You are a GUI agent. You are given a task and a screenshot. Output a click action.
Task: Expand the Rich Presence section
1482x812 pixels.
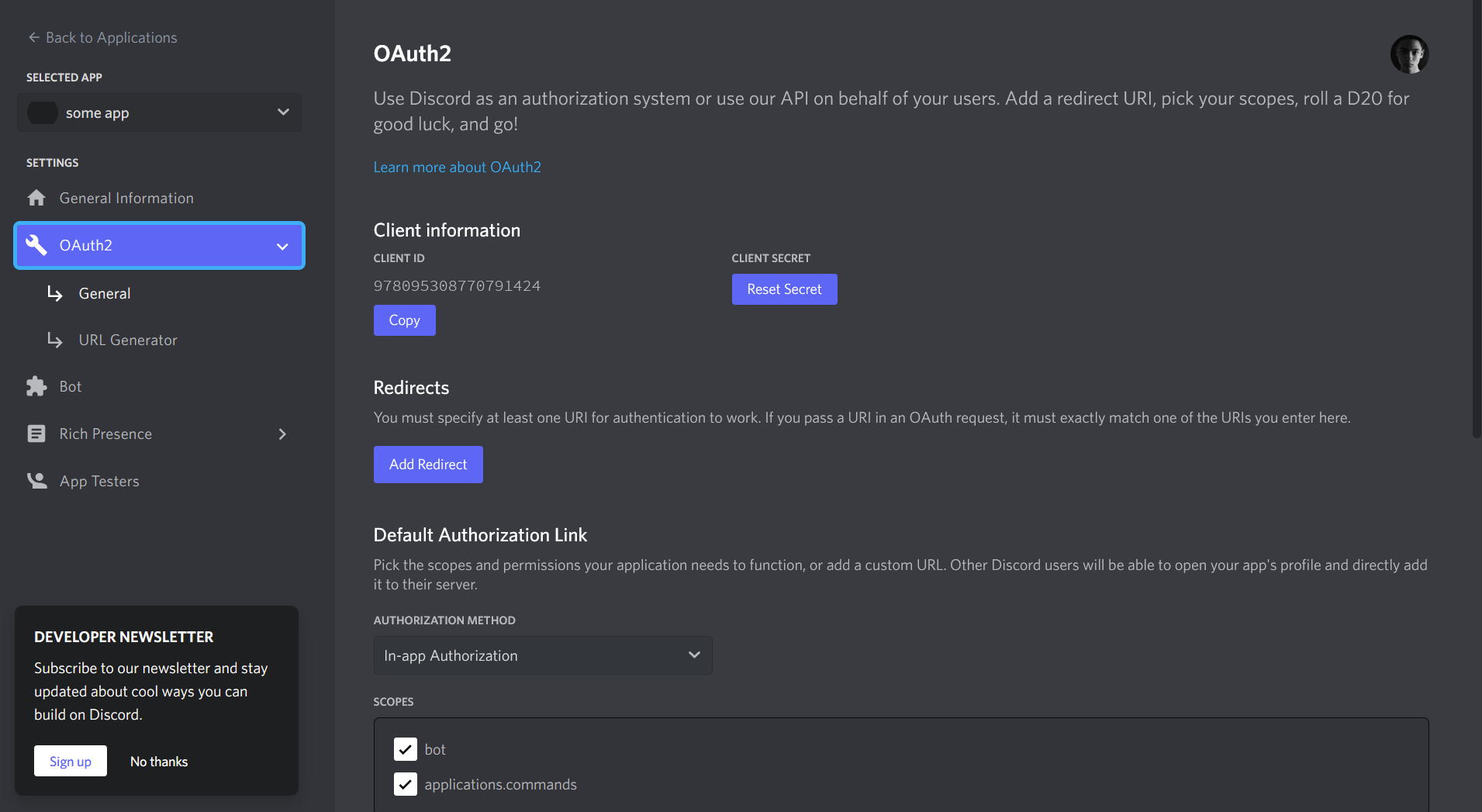tap(282, 434)
